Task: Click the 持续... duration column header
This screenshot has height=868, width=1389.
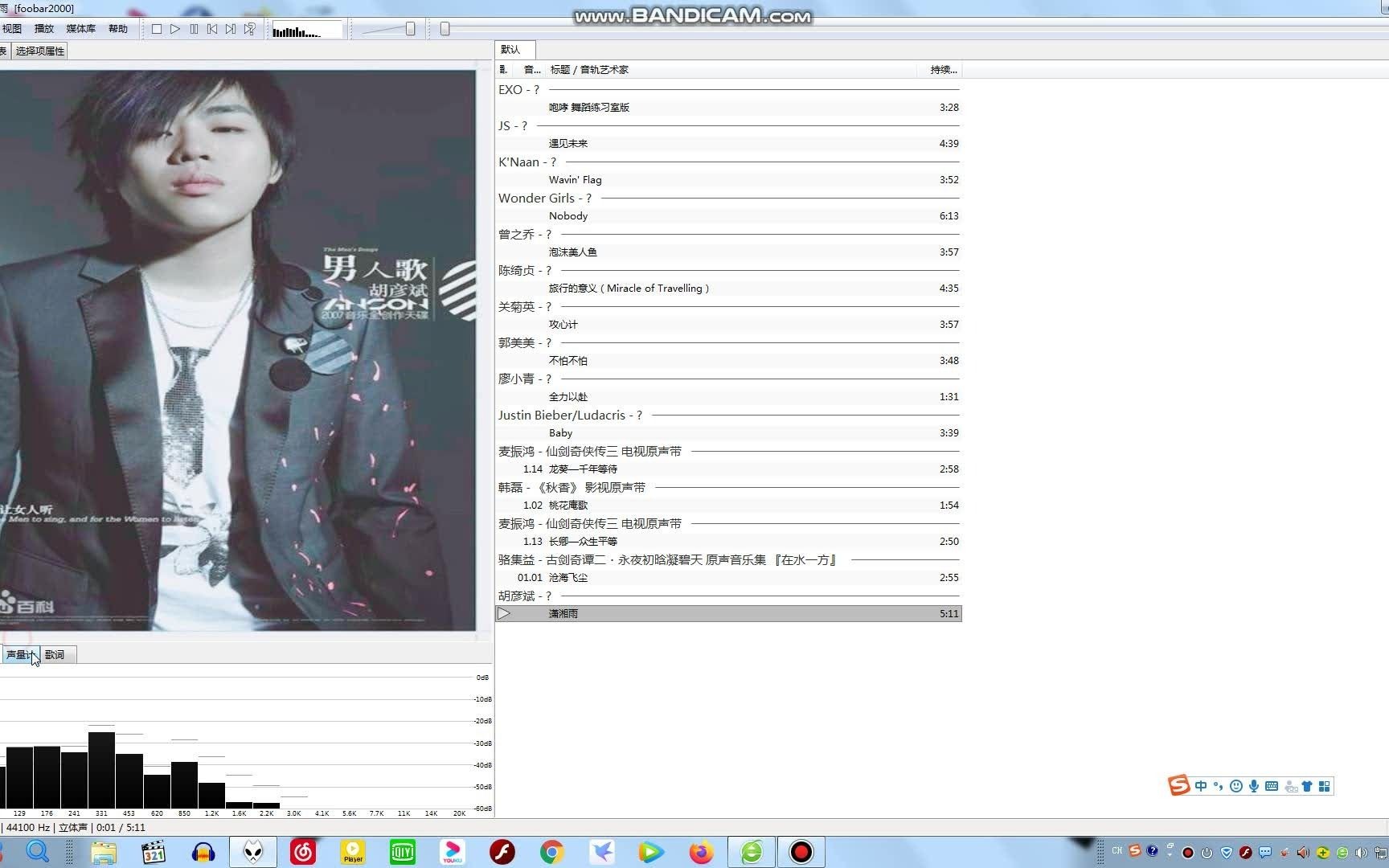Action: [940, 70]
